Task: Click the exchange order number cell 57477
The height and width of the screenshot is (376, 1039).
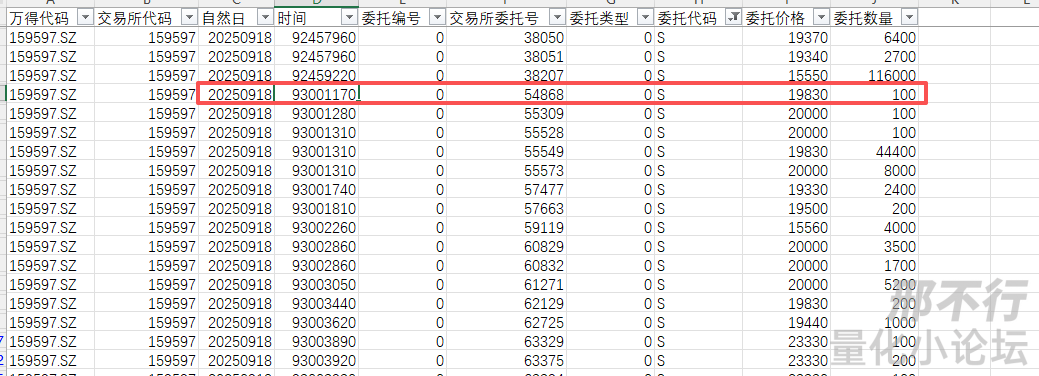Action: pyautogui.click(x=506, y=190)
